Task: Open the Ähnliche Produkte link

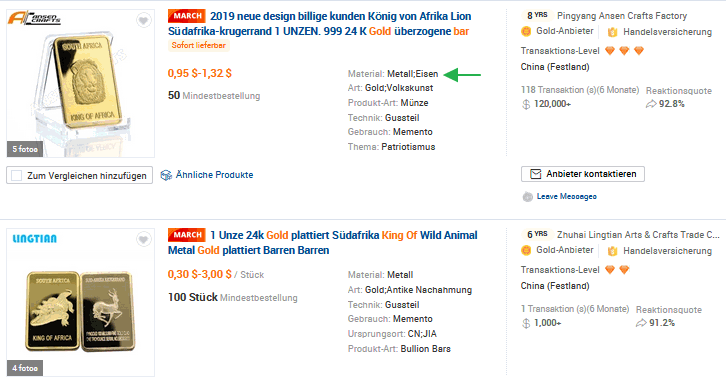Action: click(x=214, y=175)
